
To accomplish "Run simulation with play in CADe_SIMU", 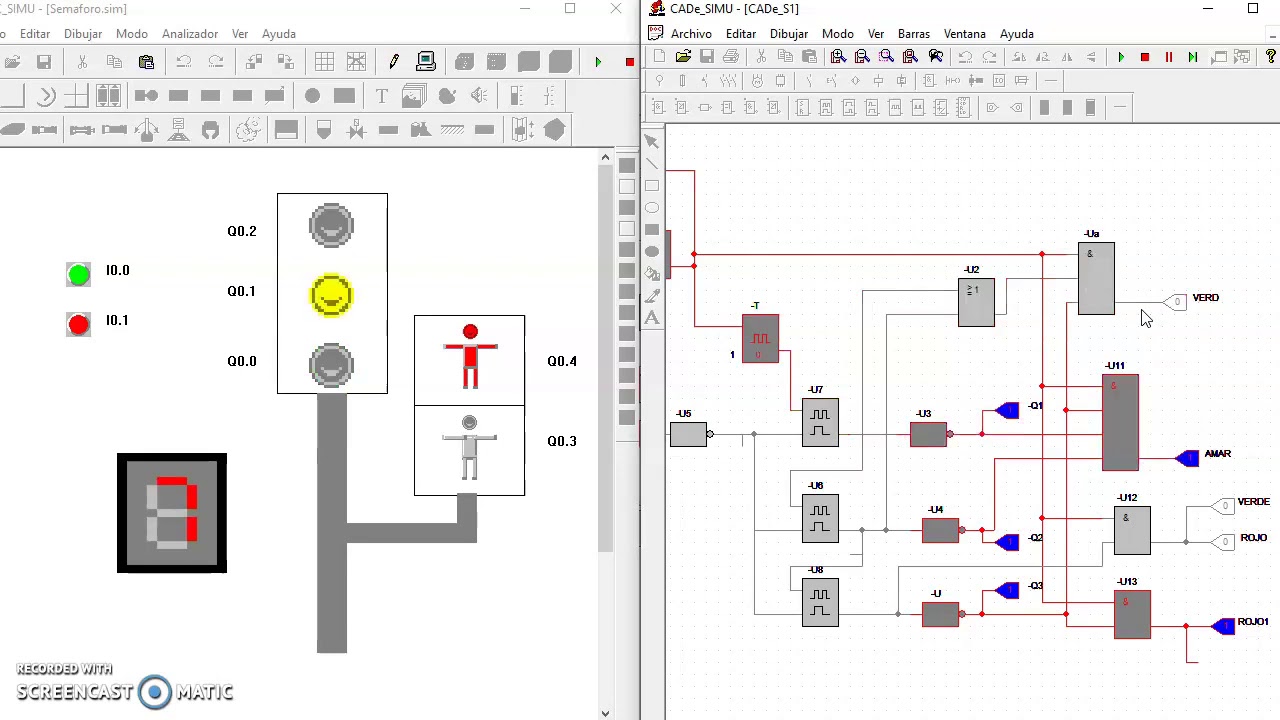I will click(x=1121, y=57).
